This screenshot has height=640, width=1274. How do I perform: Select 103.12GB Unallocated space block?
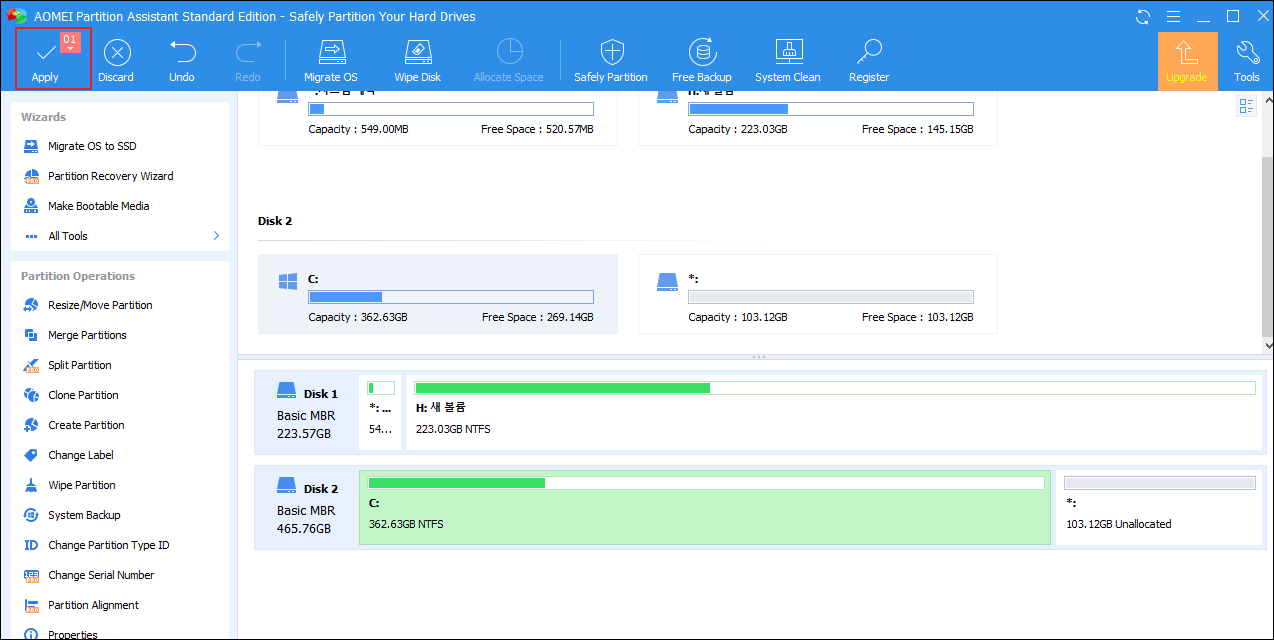pos(1159,507)
